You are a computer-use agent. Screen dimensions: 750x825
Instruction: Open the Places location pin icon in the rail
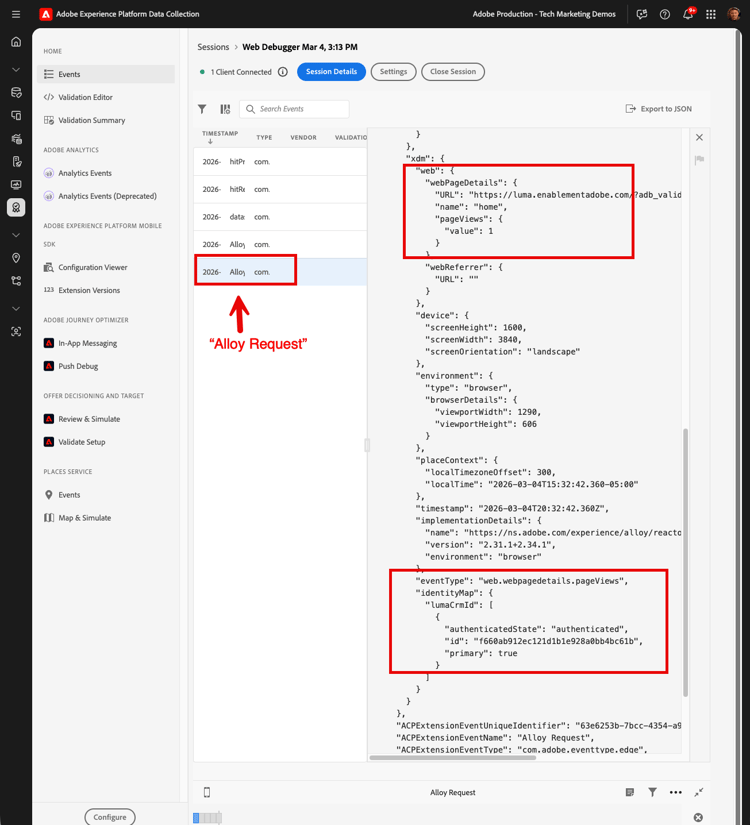click(x=16, y=257)
